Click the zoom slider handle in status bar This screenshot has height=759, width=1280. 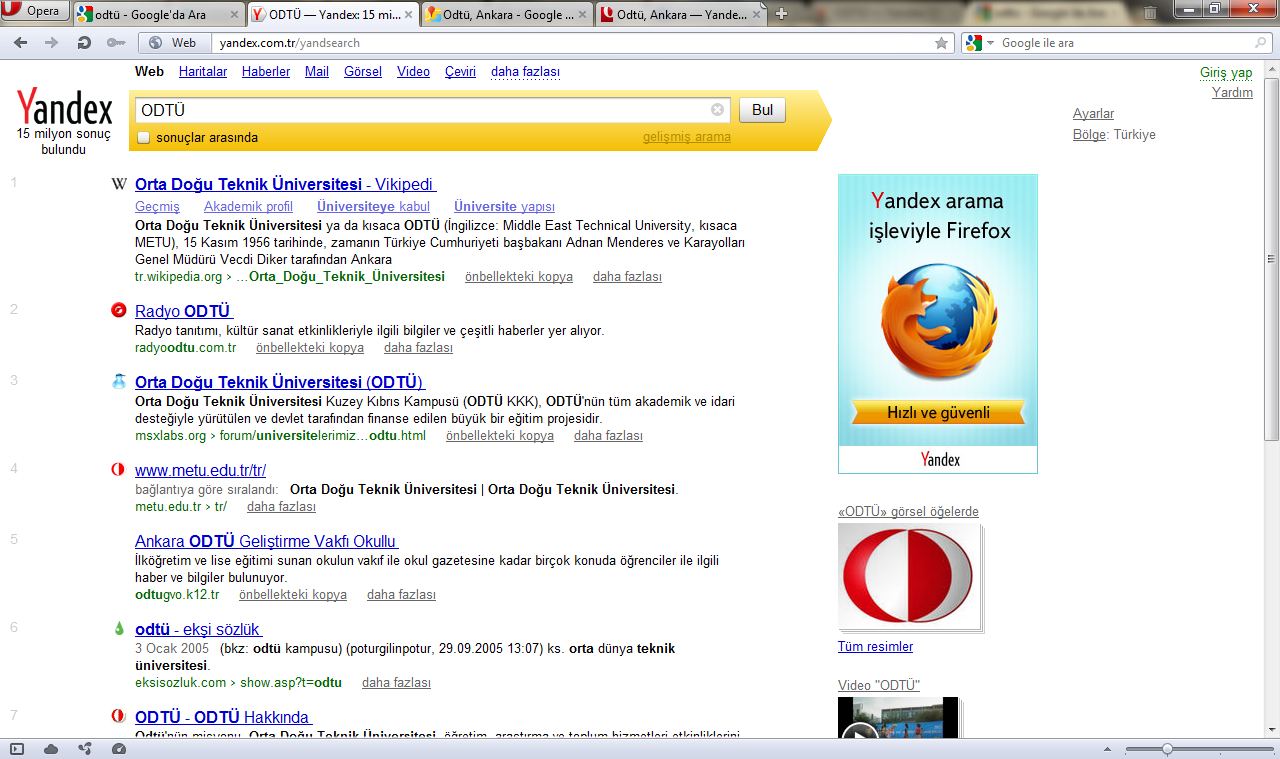1166,749
